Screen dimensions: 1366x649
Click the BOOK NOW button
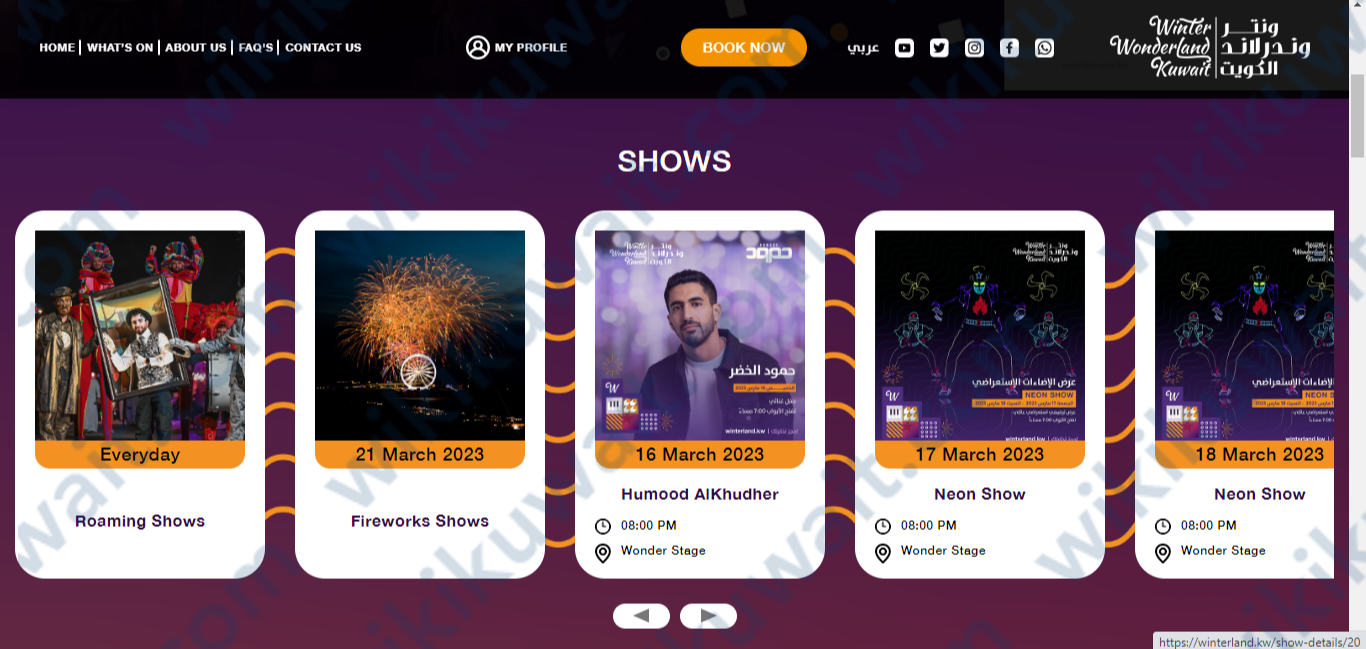[x=744, y=47]
